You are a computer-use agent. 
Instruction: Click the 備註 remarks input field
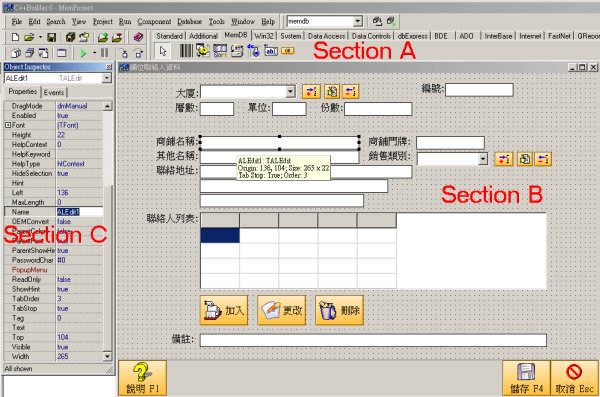373,340
